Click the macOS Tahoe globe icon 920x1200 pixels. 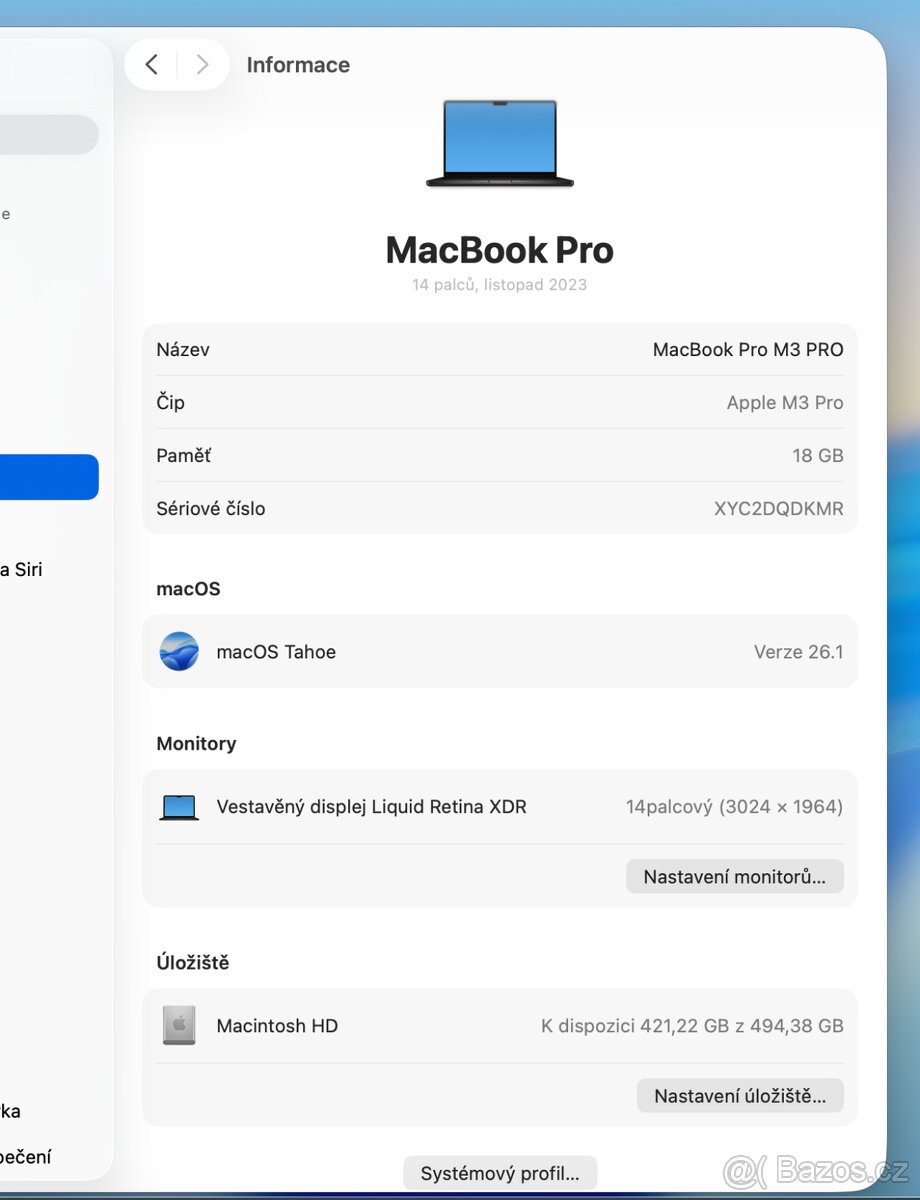(x=180, y=651)
